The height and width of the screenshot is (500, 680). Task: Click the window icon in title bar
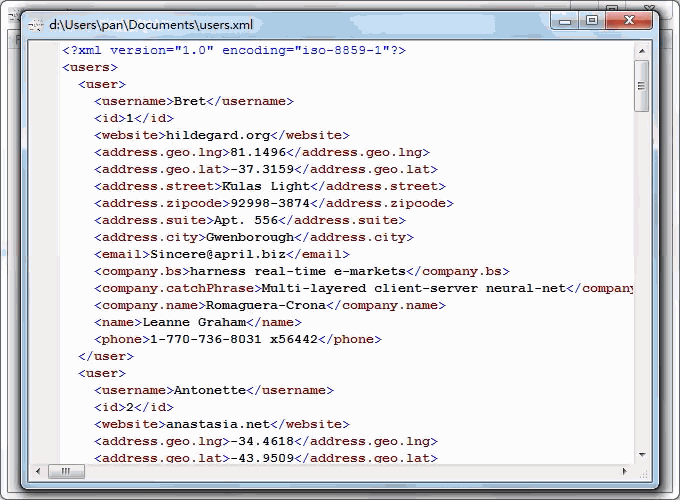(36, 20)
